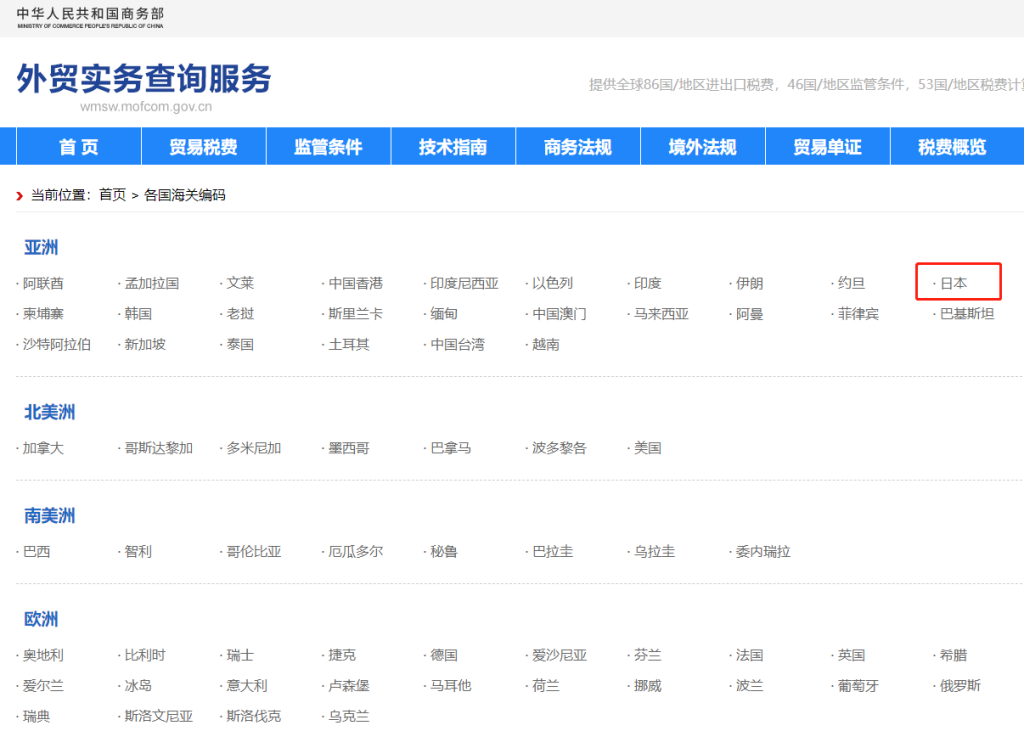Select the country 哥斯达黎加
Image resolution: width=1024 pixels, height=748 pixels.
pyautogui.click(x=159, y=448)
